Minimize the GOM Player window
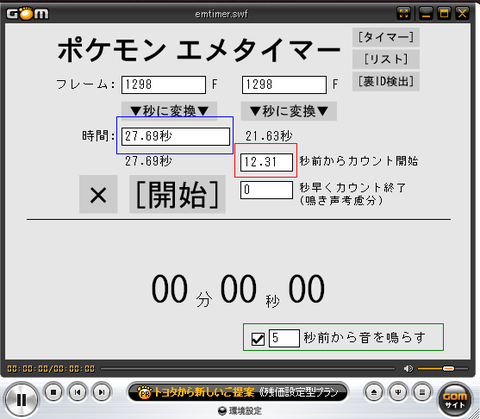Screen dimensions: 480x419 pyautogui.click(x=426, y=14)
